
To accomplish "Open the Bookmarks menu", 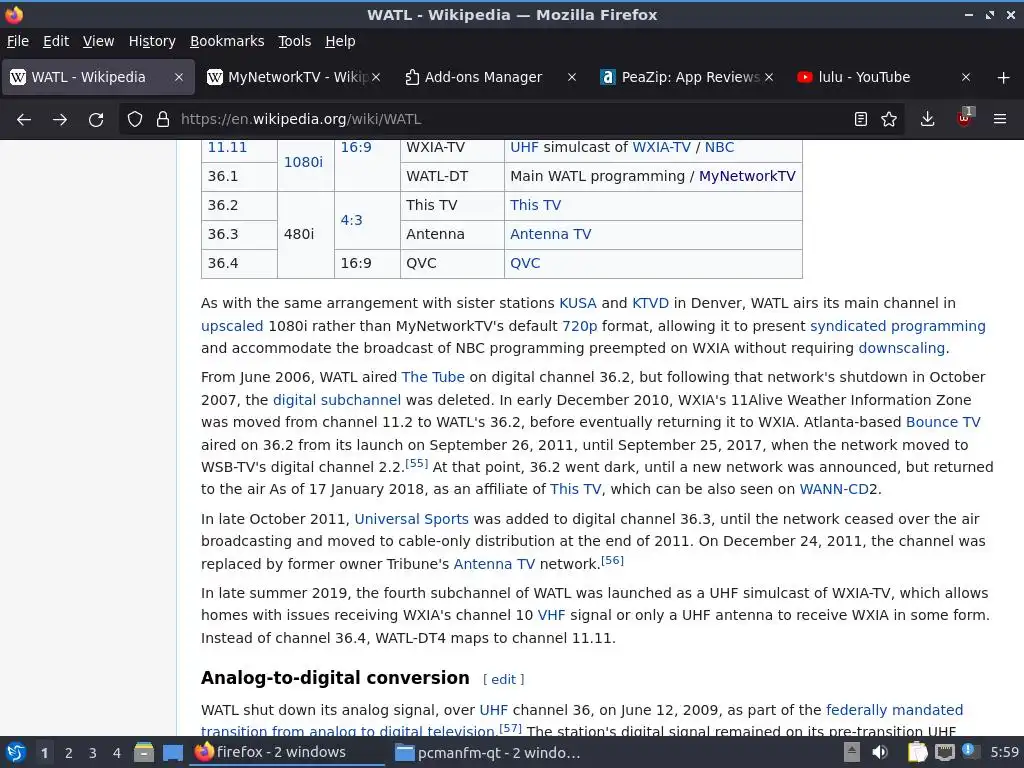I will tap(227, 41).
